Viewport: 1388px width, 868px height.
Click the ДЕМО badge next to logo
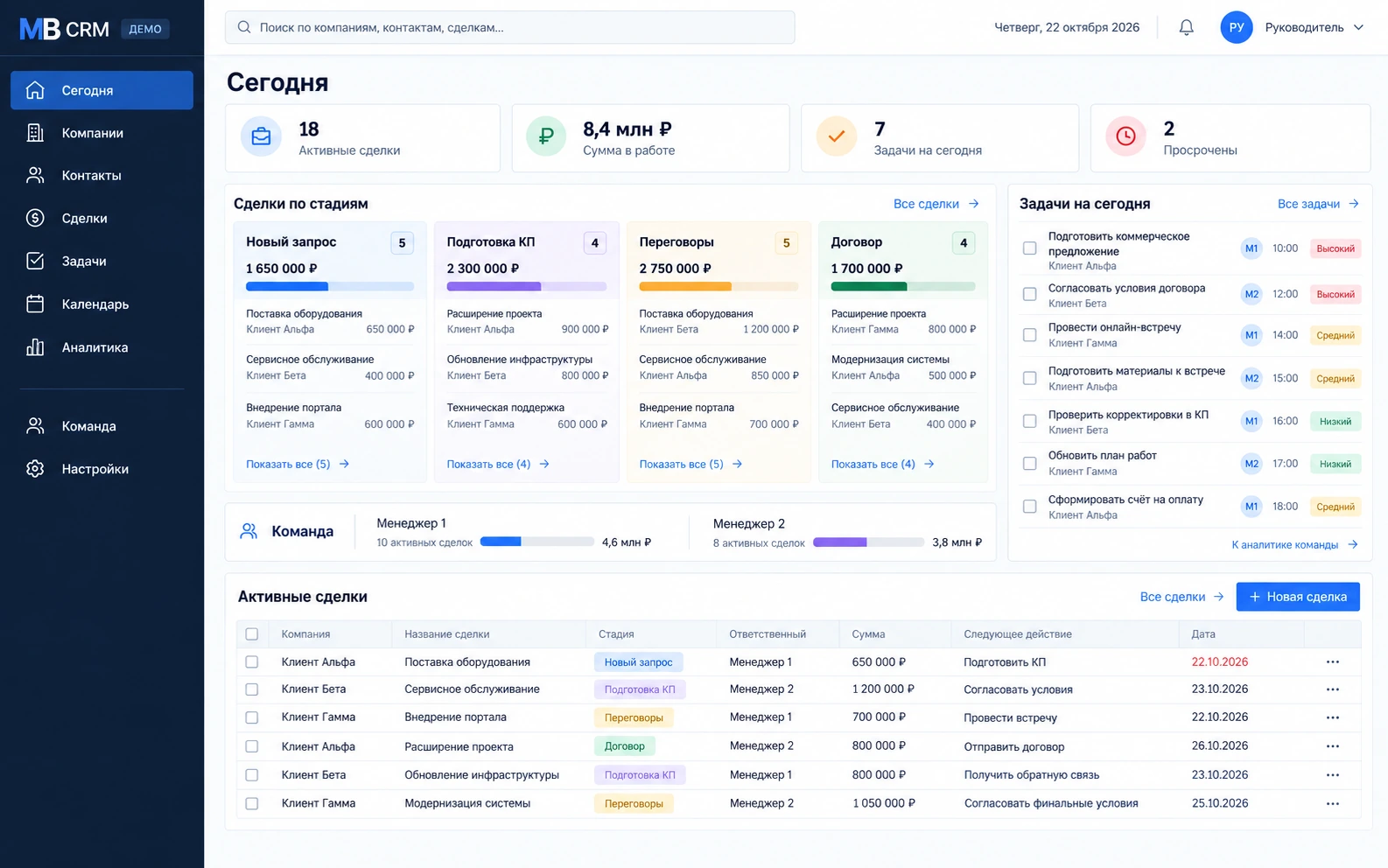[x=145, y=29]
